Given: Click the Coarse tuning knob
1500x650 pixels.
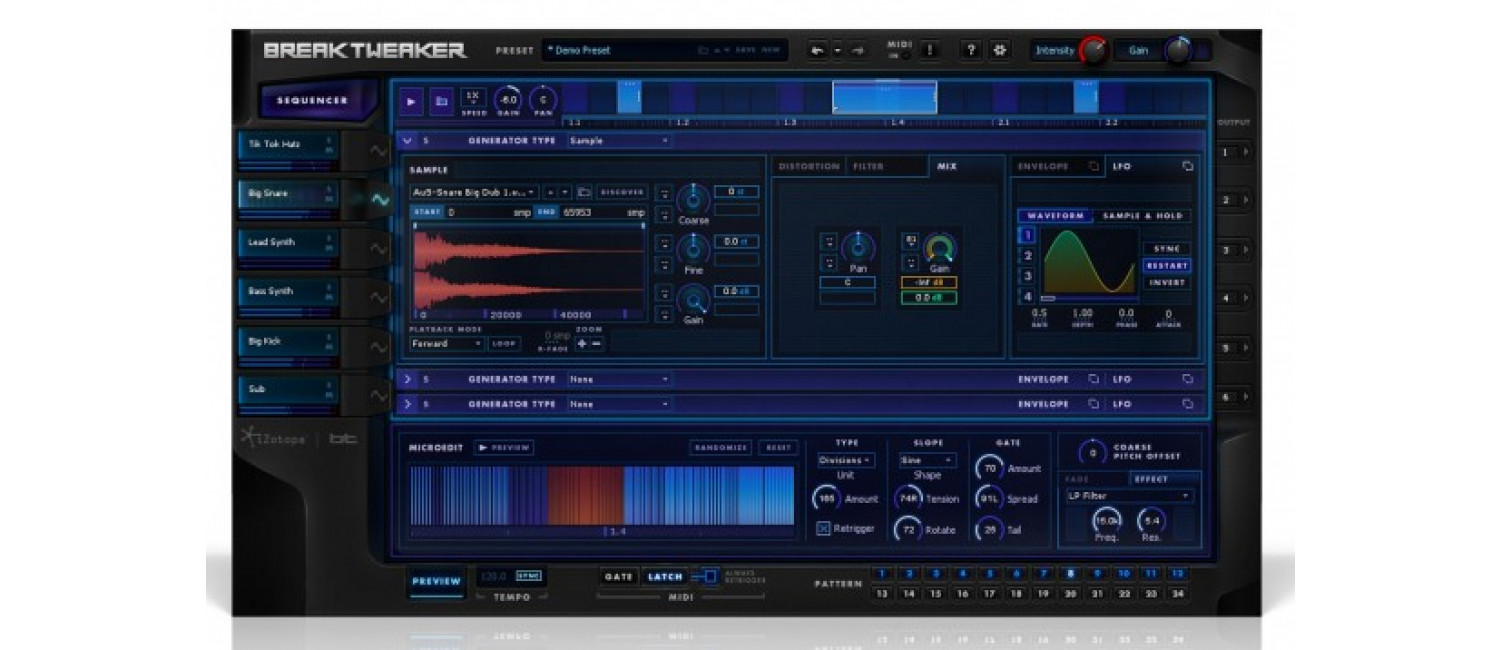Looking at the screenshot, I should pos(692,198).
